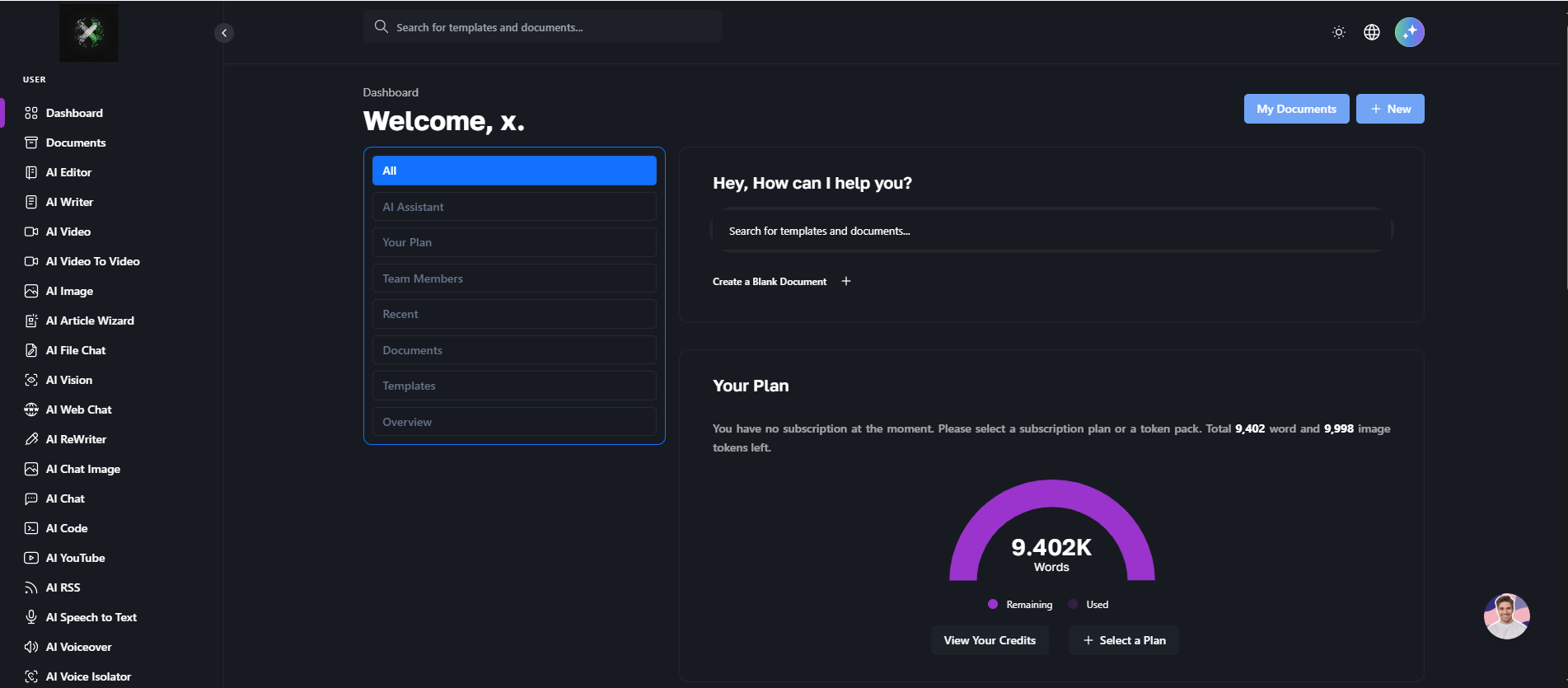Click View Your Credits
Image resolution: width=1568 pixels, height=688 pixels.
(990, 640)
